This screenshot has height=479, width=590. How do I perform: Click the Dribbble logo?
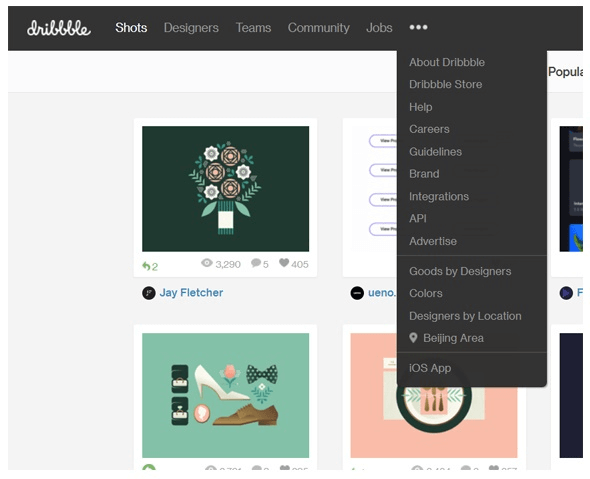tap(59, 28)
